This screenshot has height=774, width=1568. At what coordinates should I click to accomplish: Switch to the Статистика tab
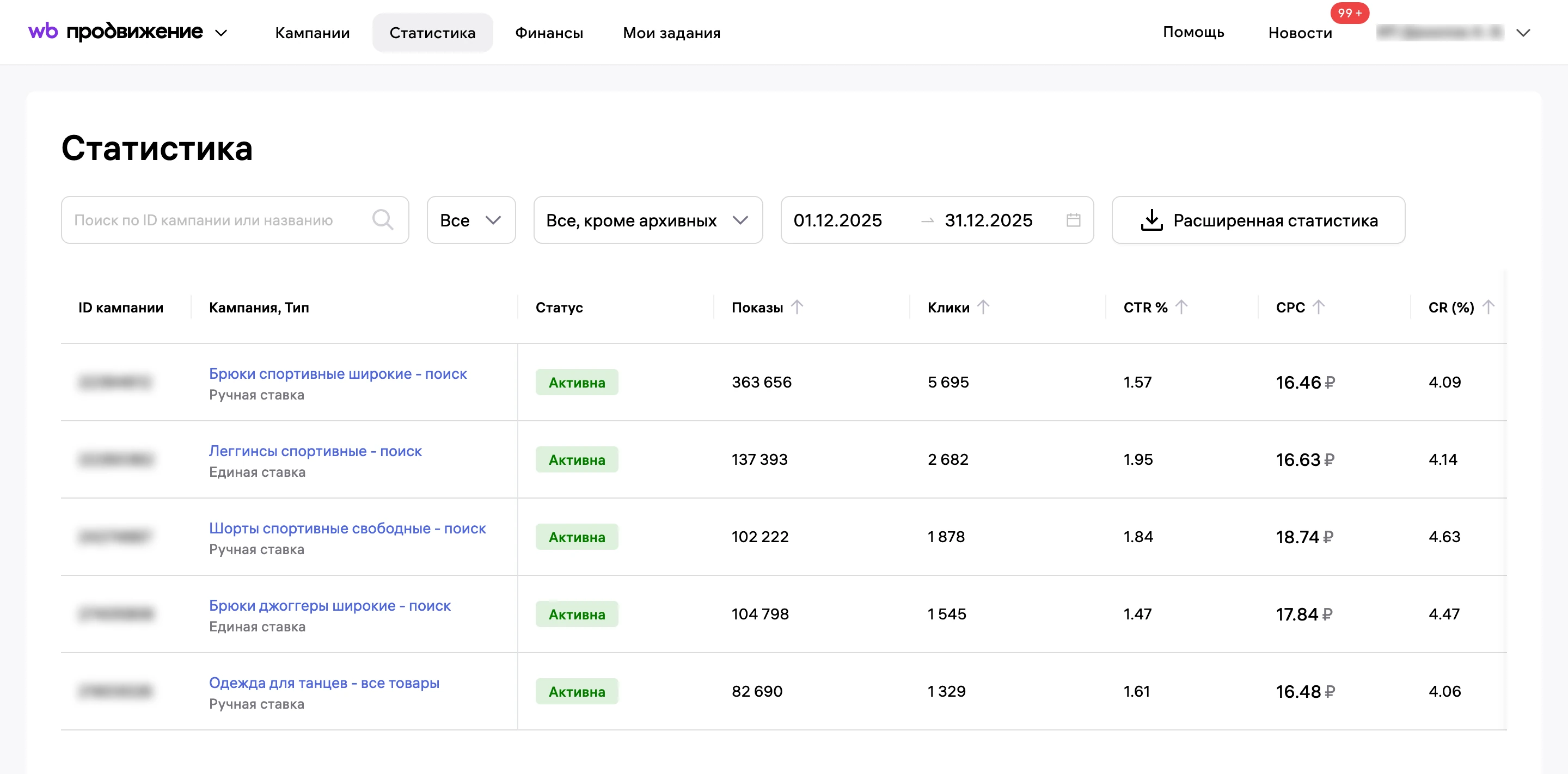pyautogui.click(x=432, y=33)
